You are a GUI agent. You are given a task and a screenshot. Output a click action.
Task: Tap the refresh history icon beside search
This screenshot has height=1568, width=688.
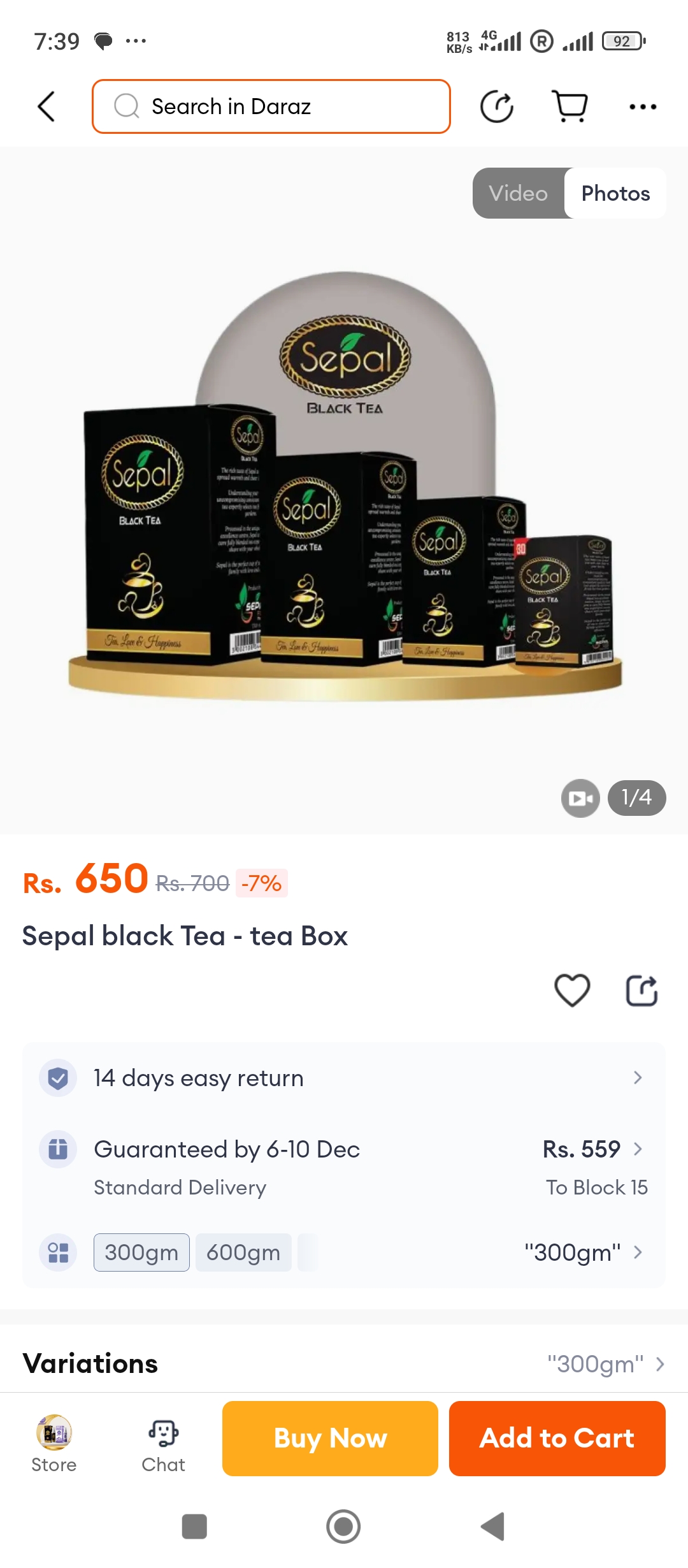coord(497,106)
